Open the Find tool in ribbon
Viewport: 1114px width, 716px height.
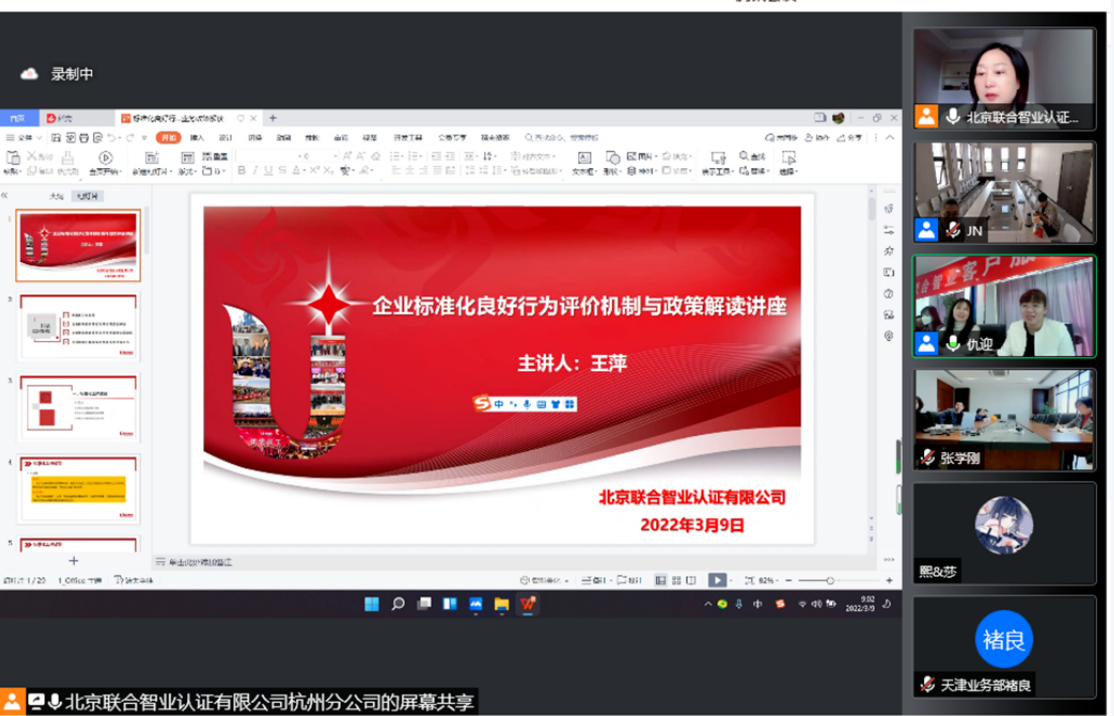pyautogui.click(x=752, y=156)
